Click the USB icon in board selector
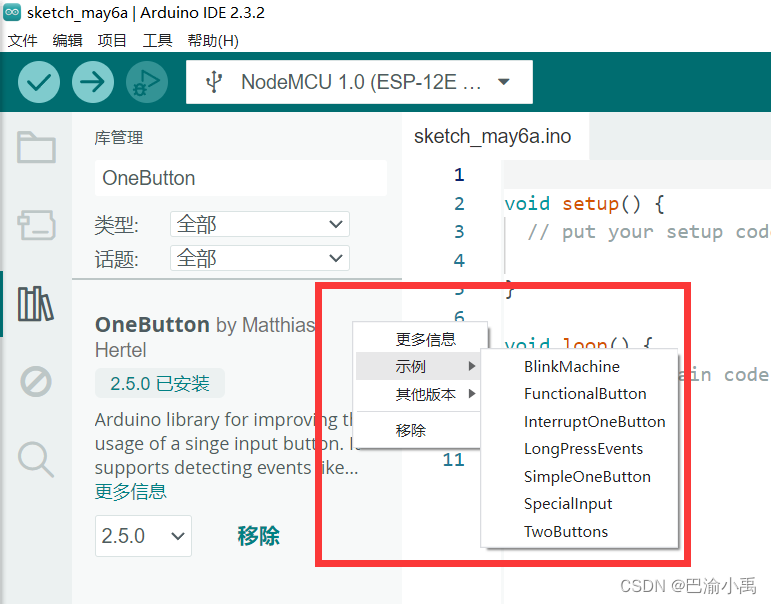The image size is (771, 604). (x=214, y=82)
